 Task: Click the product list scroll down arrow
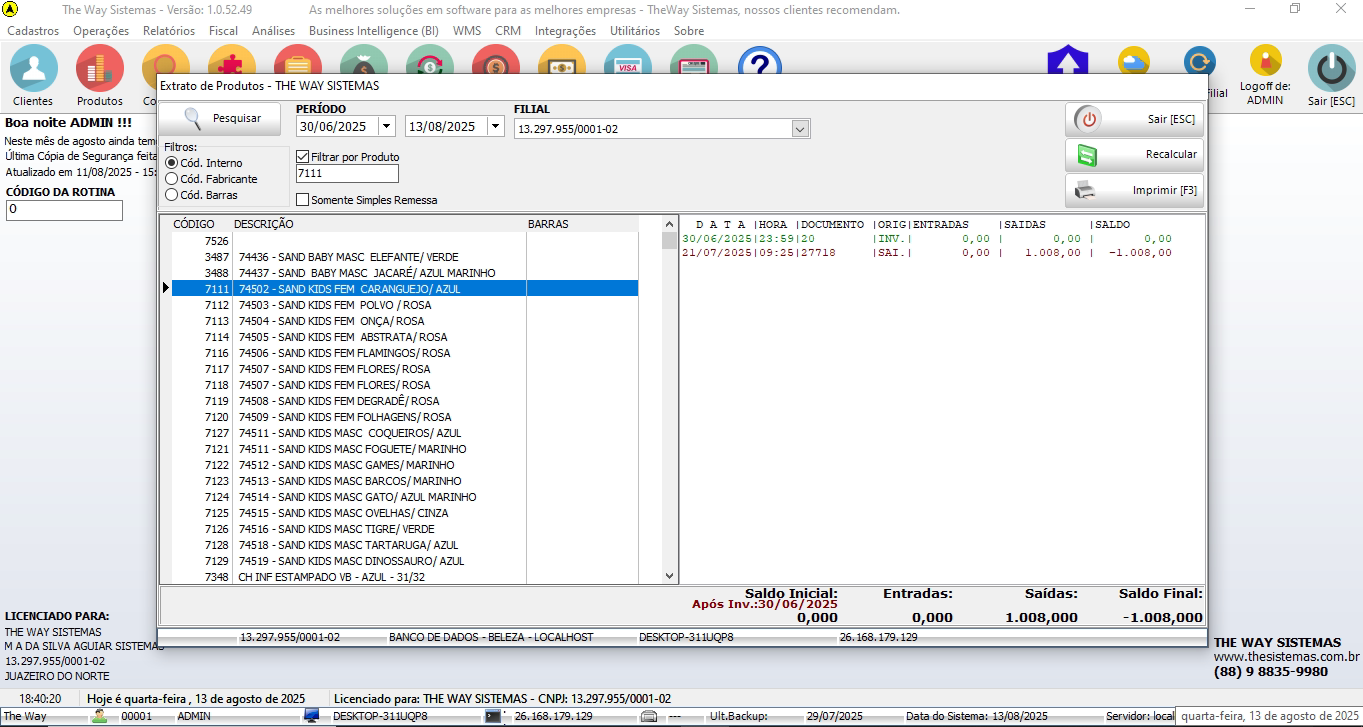coord(670,576)
